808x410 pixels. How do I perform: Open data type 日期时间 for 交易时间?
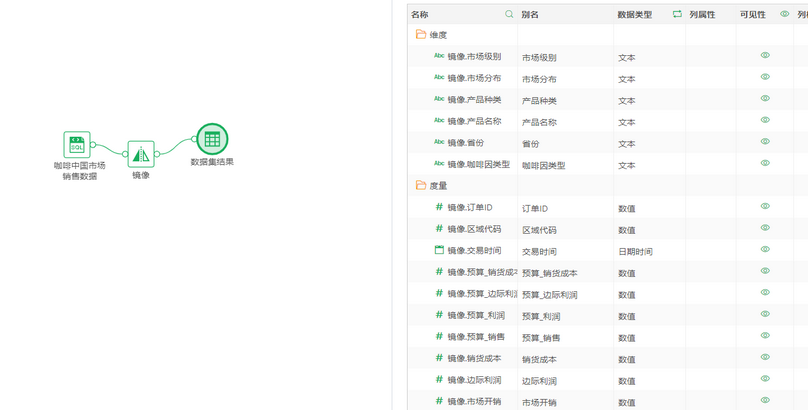[x=635, y=252]
